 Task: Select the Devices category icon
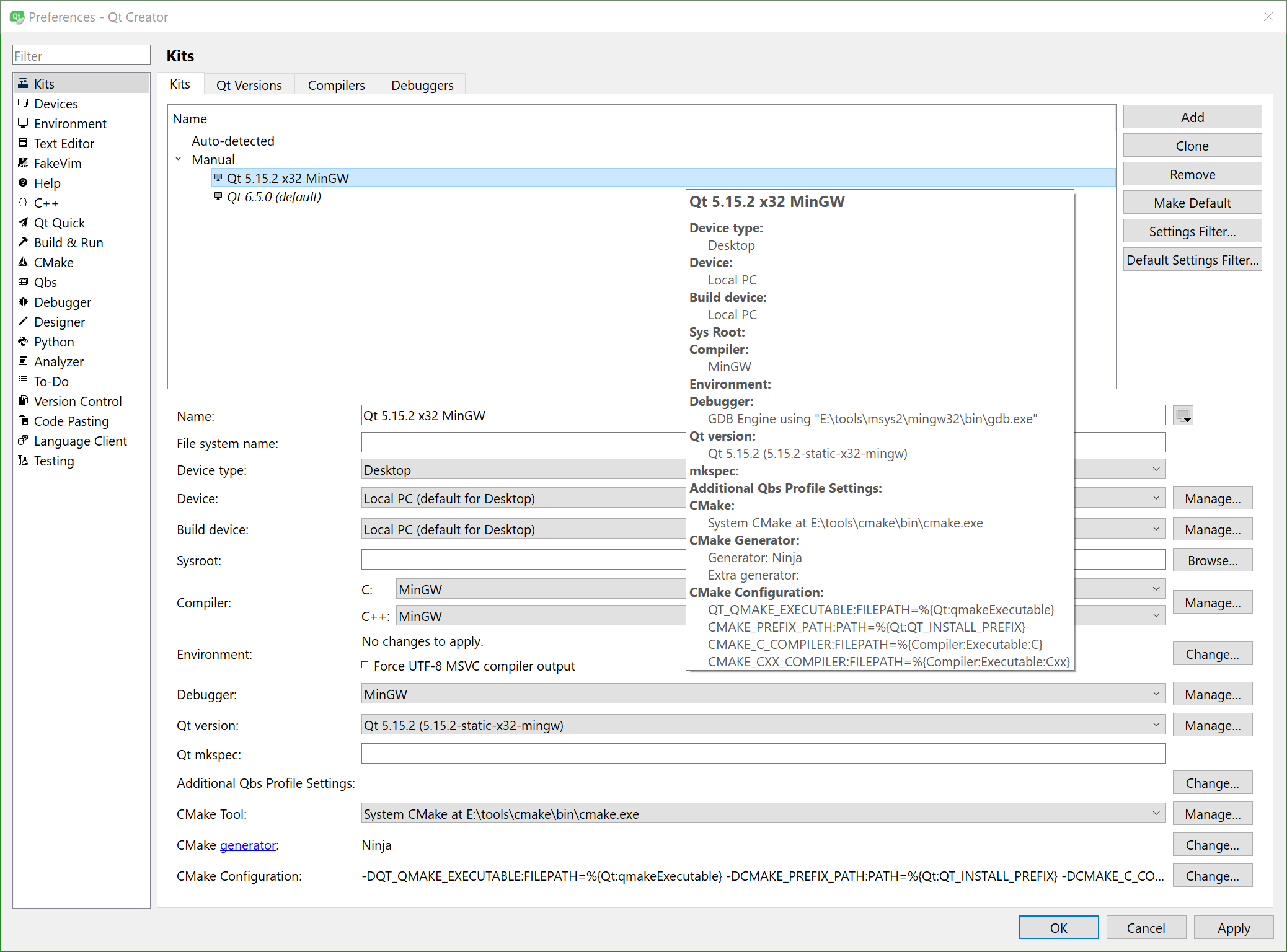24,103
